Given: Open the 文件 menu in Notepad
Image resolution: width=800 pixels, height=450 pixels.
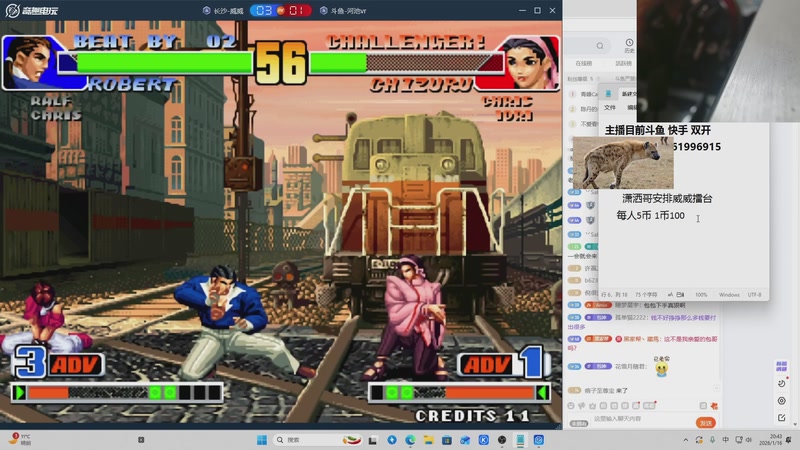Looking at the screenshot, I should tap(610, 108).
